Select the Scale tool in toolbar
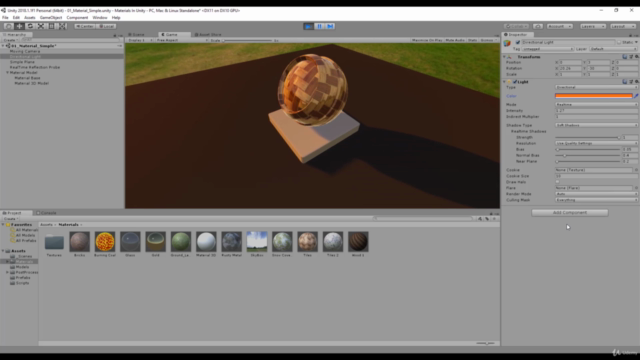Viewport: 640px width, 360px height. [41, 26]
